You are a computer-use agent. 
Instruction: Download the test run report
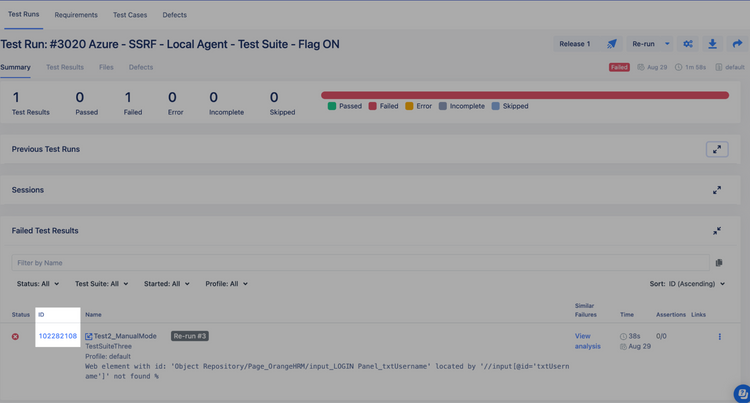(x=712, y=44)
